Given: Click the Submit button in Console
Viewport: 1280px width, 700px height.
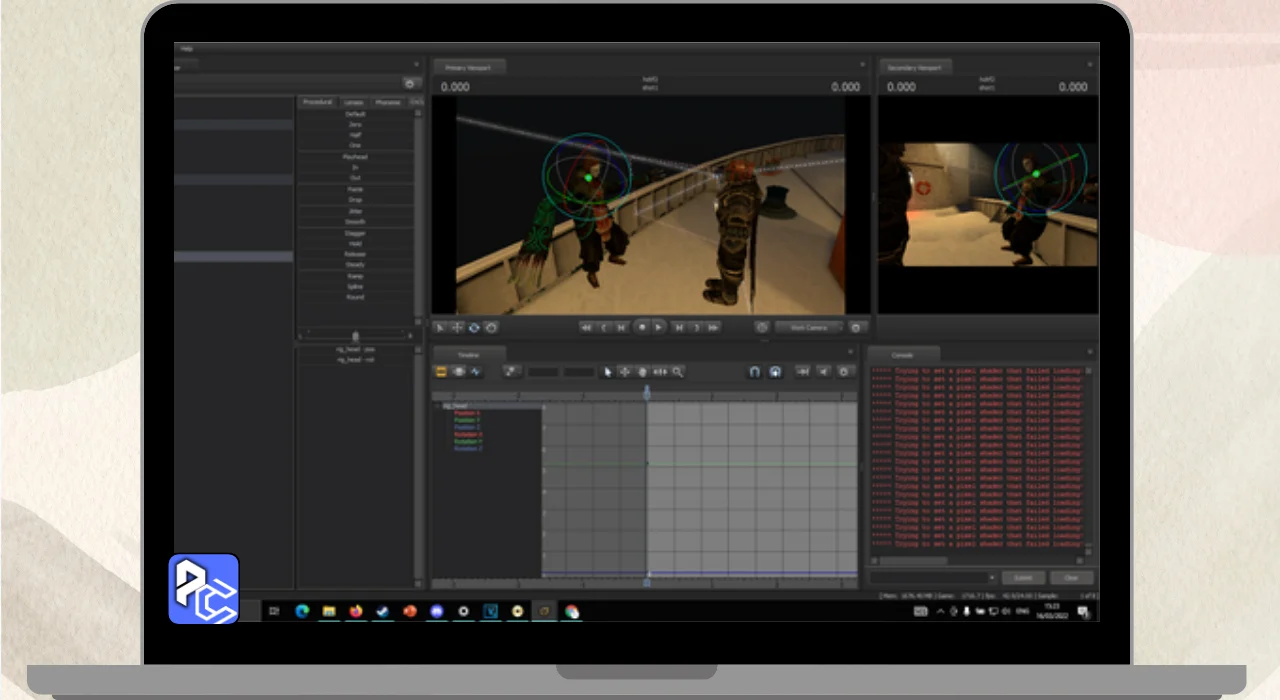Looking at the screenshot, I should (x=1023, y=578).
